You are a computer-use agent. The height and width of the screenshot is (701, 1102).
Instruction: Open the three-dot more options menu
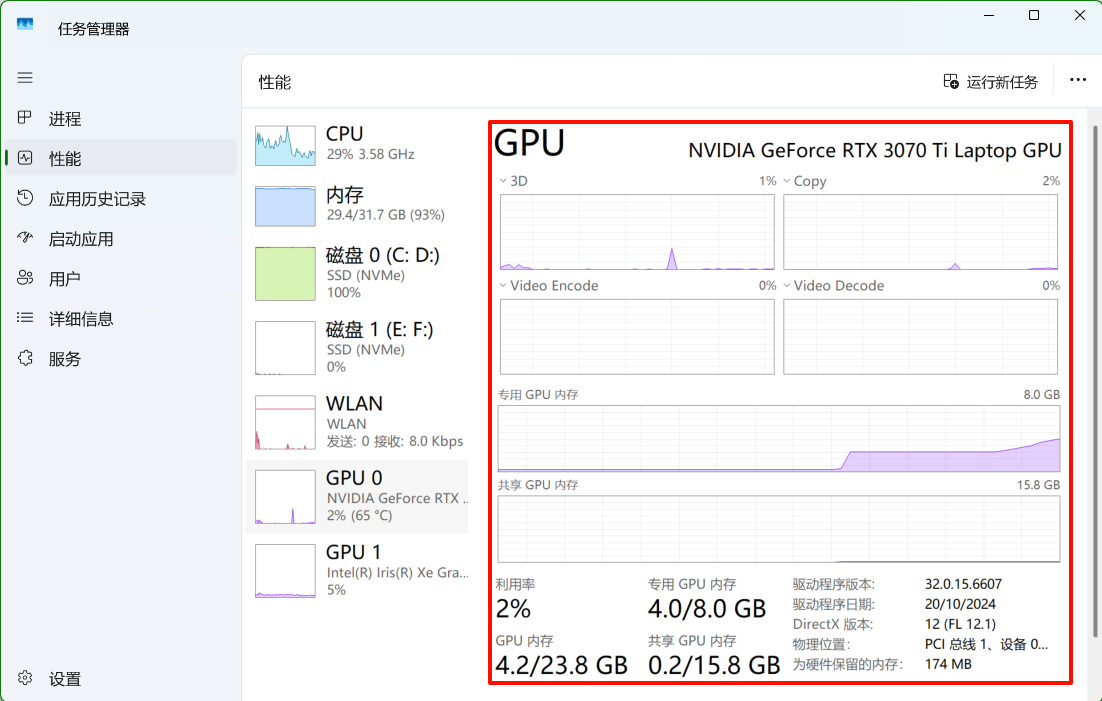(1077, 80)
